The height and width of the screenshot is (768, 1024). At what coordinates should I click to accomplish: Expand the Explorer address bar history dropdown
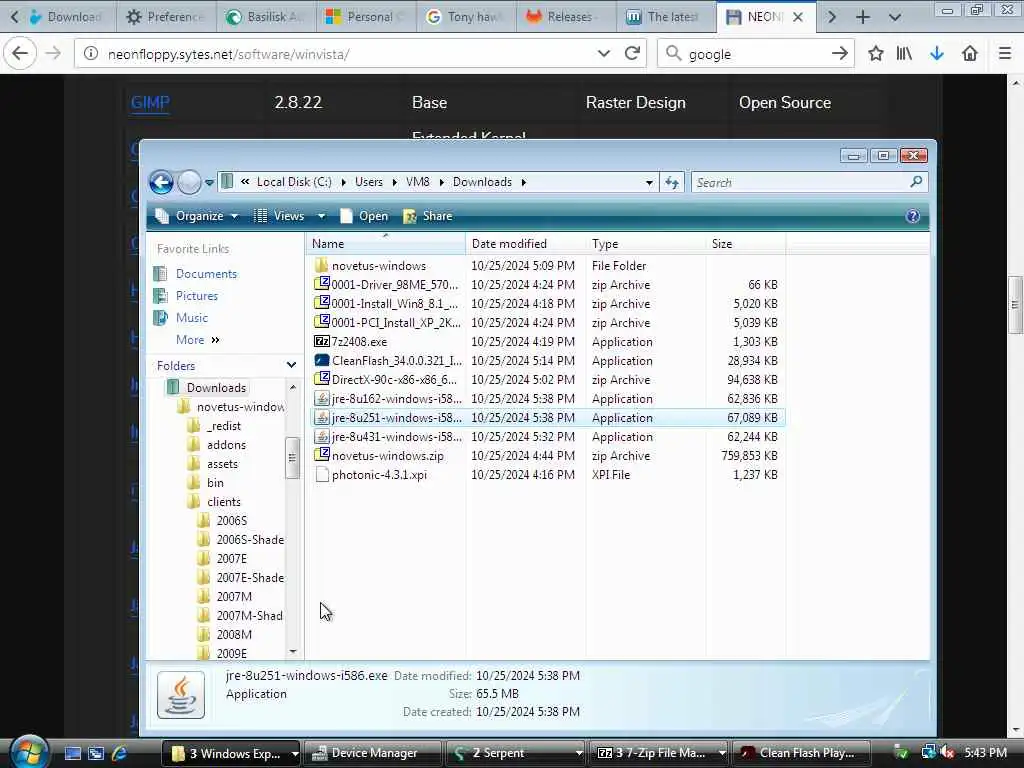[648, 183]
